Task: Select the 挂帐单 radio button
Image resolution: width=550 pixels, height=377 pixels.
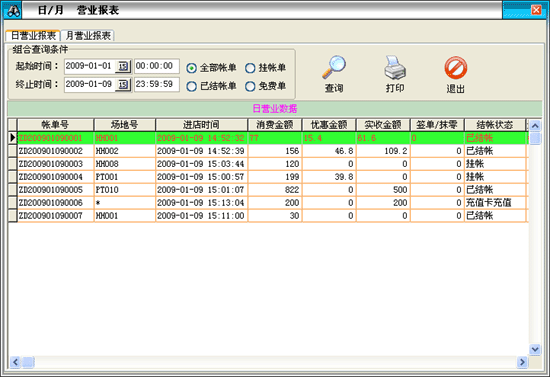Action: click(x=250, y=68)
